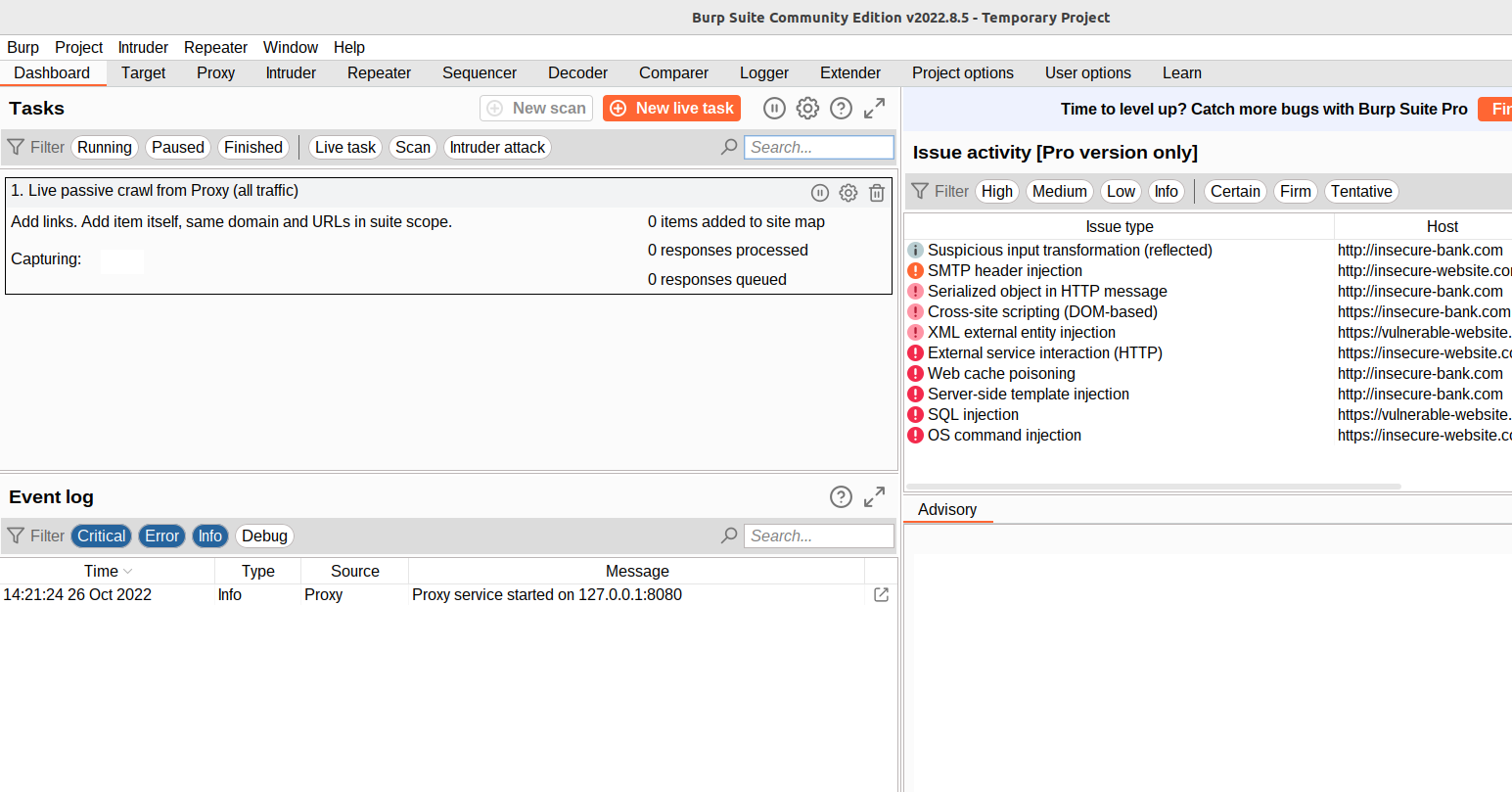Sort the event log by Message column

[637, 571]
